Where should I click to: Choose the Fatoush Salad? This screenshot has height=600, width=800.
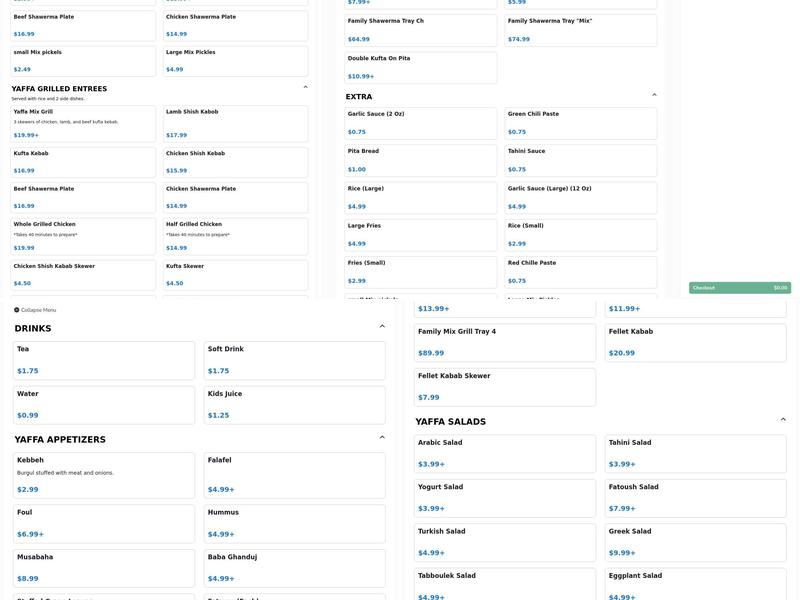point(695,498)
